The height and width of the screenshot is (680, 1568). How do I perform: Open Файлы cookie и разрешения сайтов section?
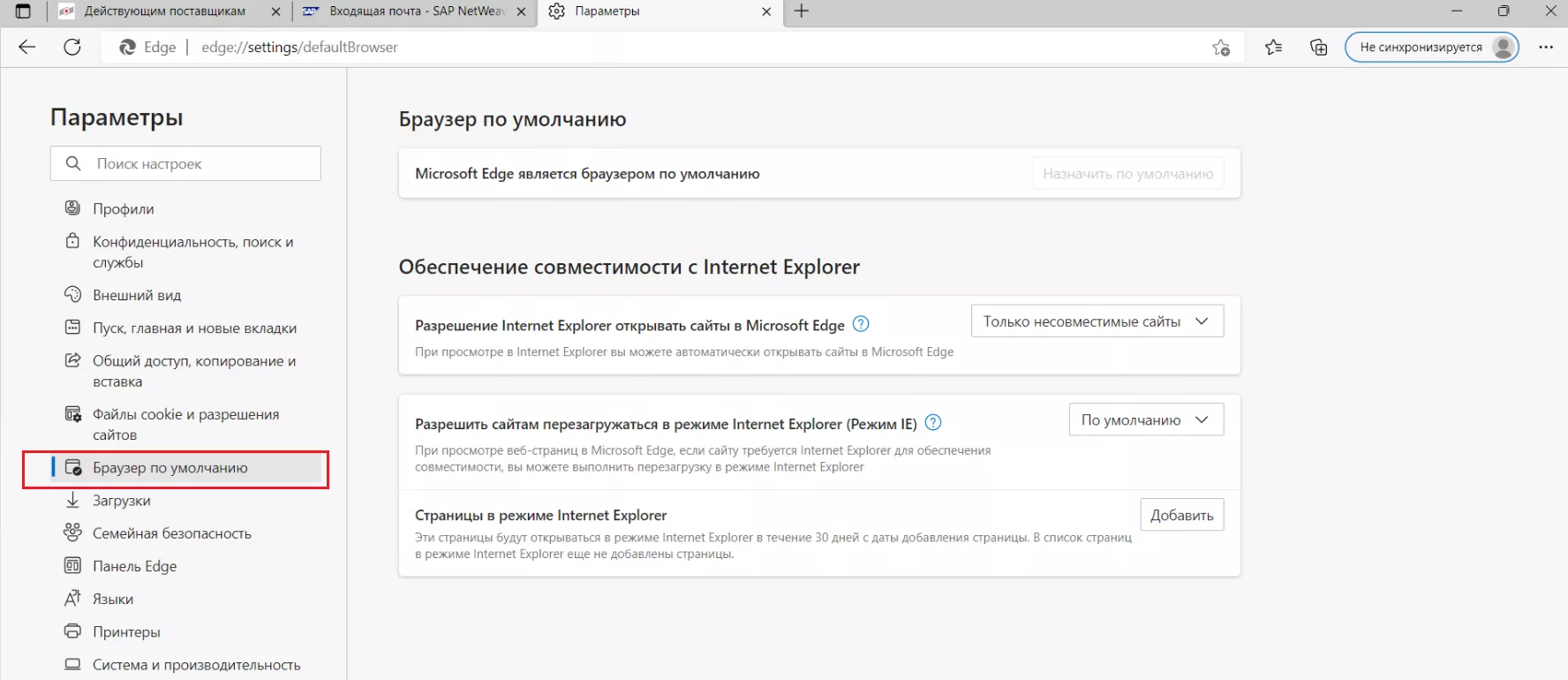tap(185, 424)
